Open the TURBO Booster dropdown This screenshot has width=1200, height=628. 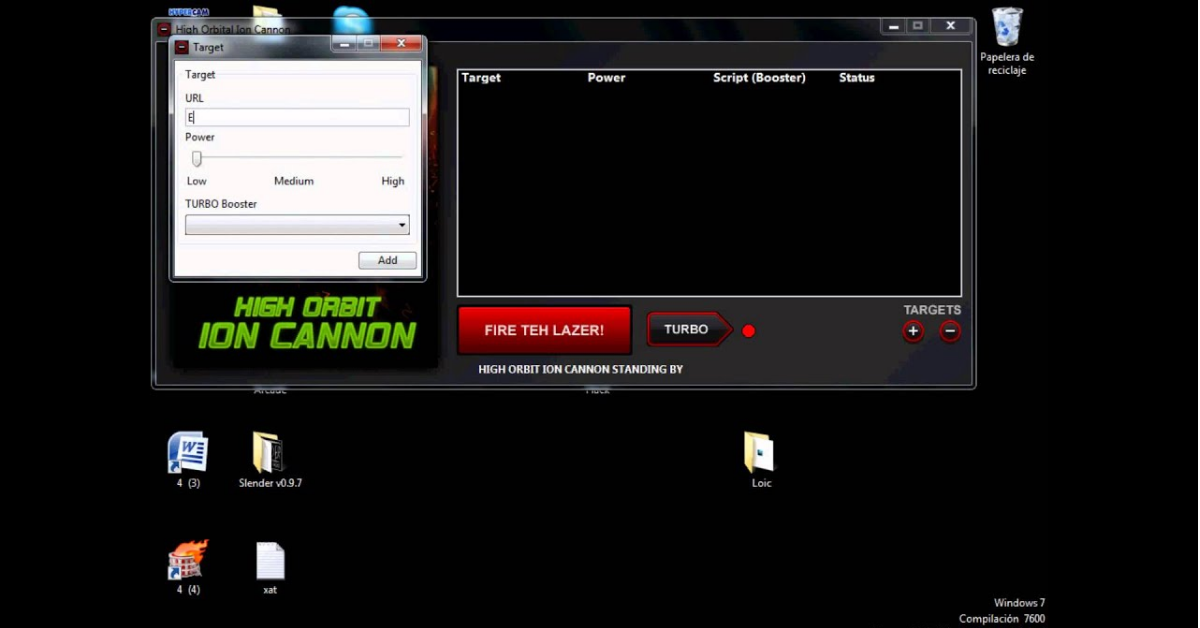click(297, 225)
